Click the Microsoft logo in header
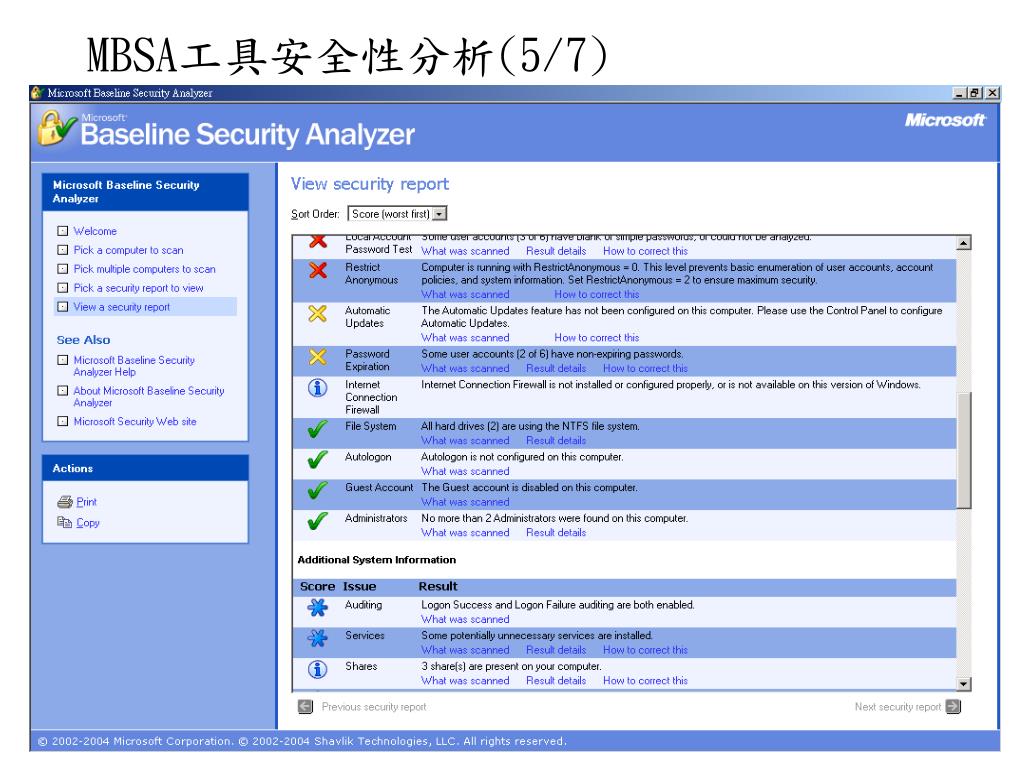 pos(945,120)
